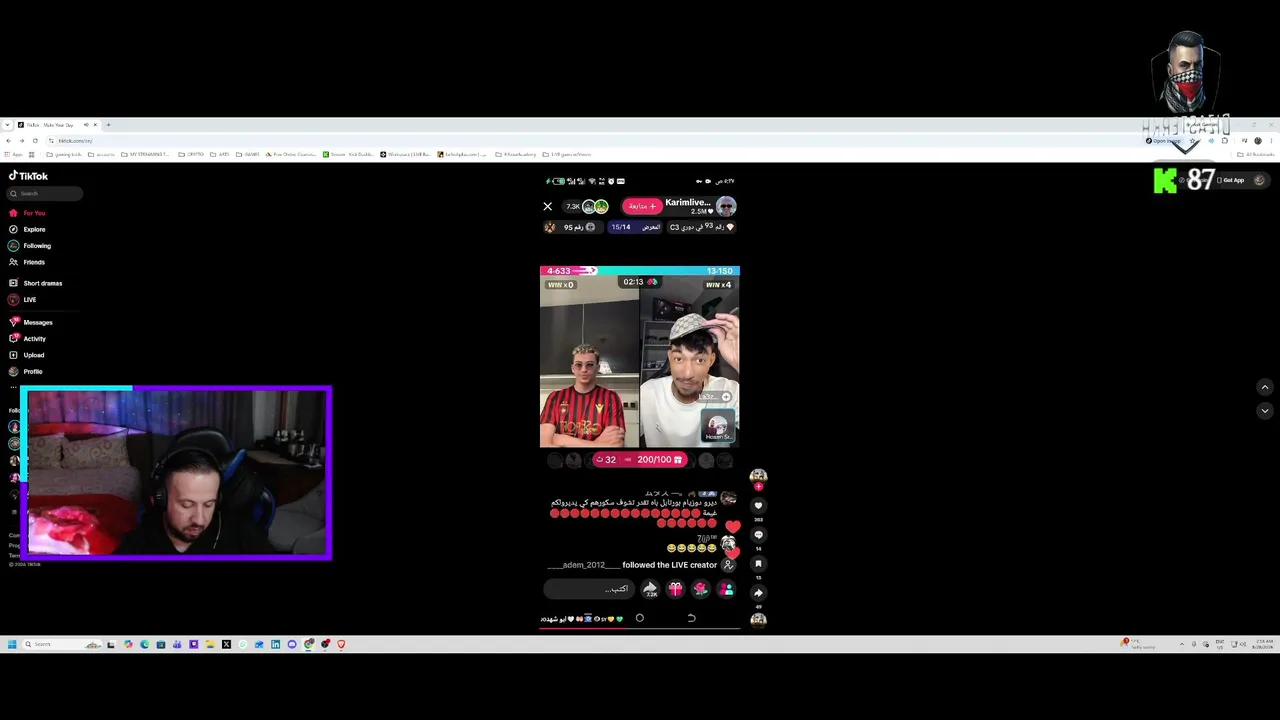Open the Windows Start menu
Viewport: 1280px width, 720px height.
12,644
